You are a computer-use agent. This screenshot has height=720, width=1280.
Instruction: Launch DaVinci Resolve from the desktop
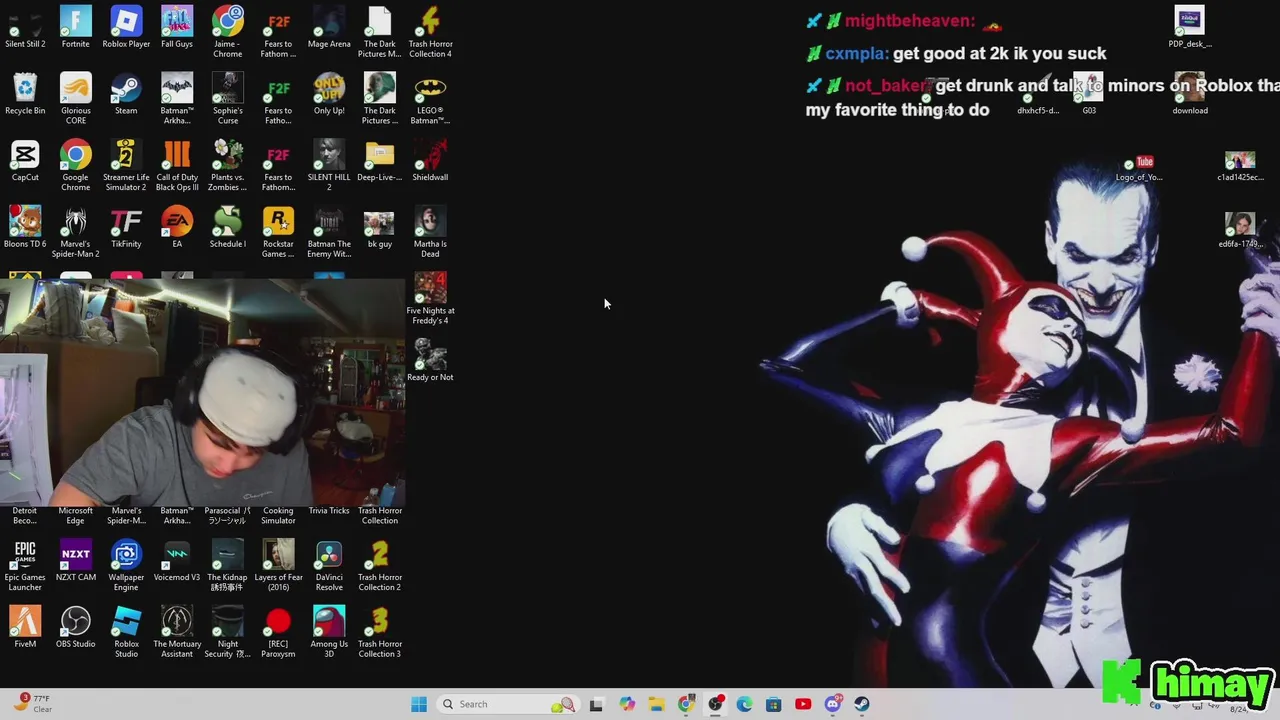[329, 566]
